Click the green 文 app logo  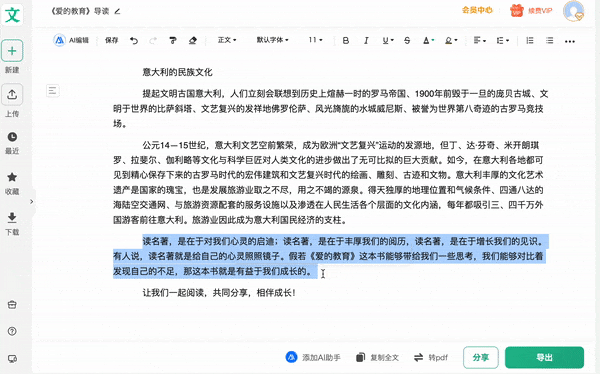coord(12,15)
